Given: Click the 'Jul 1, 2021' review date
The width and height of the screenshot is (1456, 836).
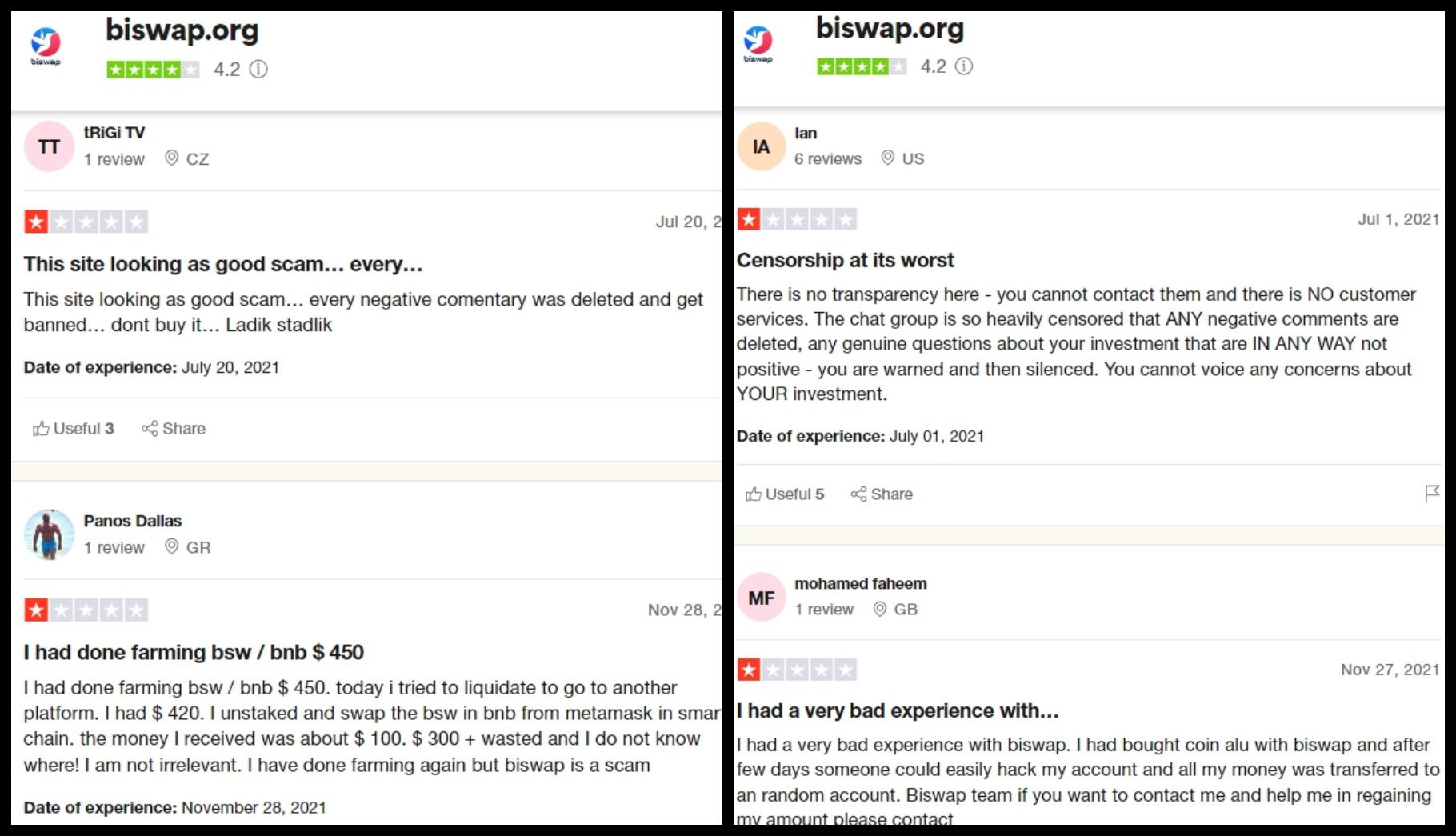Looking at the screenshot, I should [x=1398, y=219].
